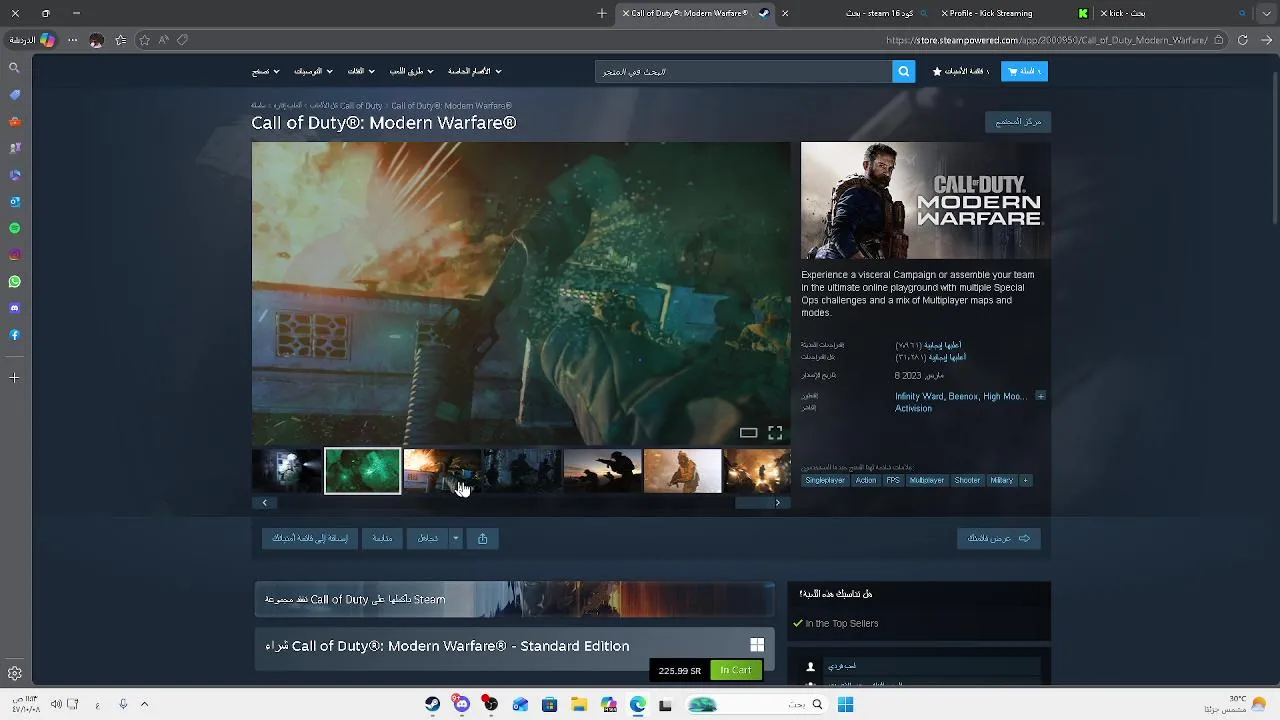Open the Infinity Ward developer link
1280x720 pixels.
(919, 396)
